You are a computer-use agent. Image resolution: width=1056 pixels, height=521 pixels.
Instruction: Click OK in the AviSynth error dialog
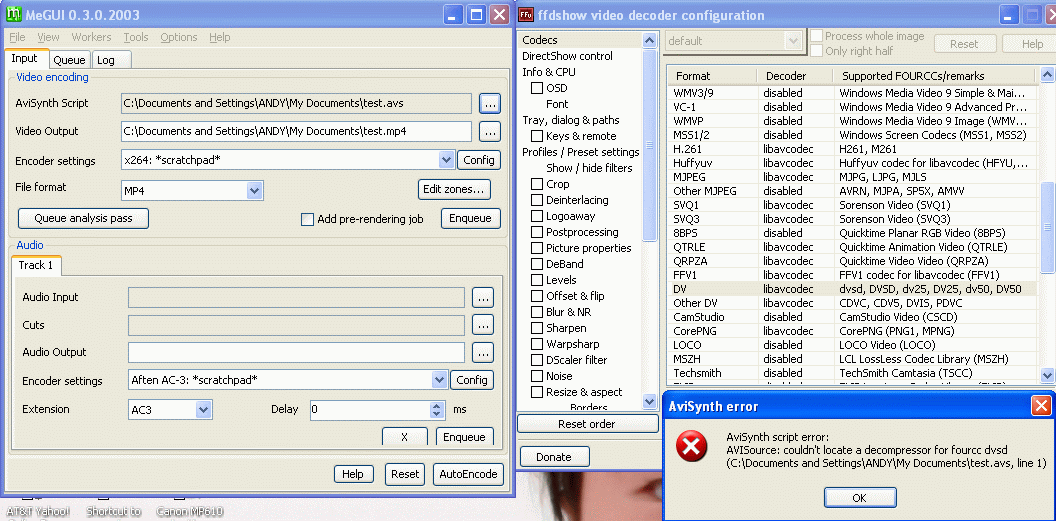(x=859, y=498)
